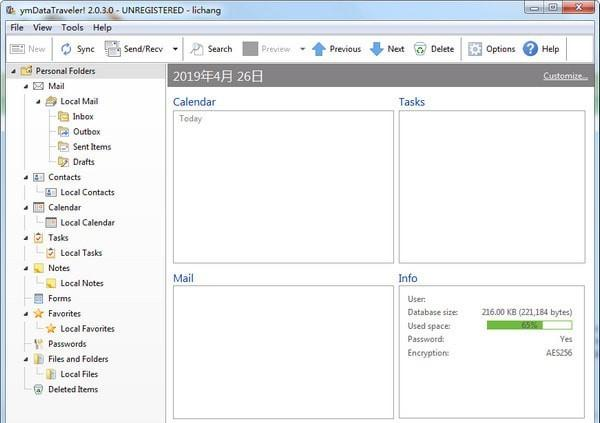The width and height of the screenshot is (600, 423).
Task: Open the Tasks section heading
Action: [412, 102]
